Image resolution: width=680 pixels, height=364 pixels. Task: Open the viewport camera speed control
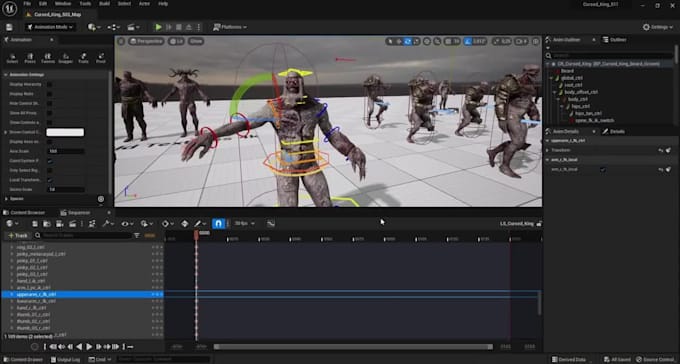[521, 42]
